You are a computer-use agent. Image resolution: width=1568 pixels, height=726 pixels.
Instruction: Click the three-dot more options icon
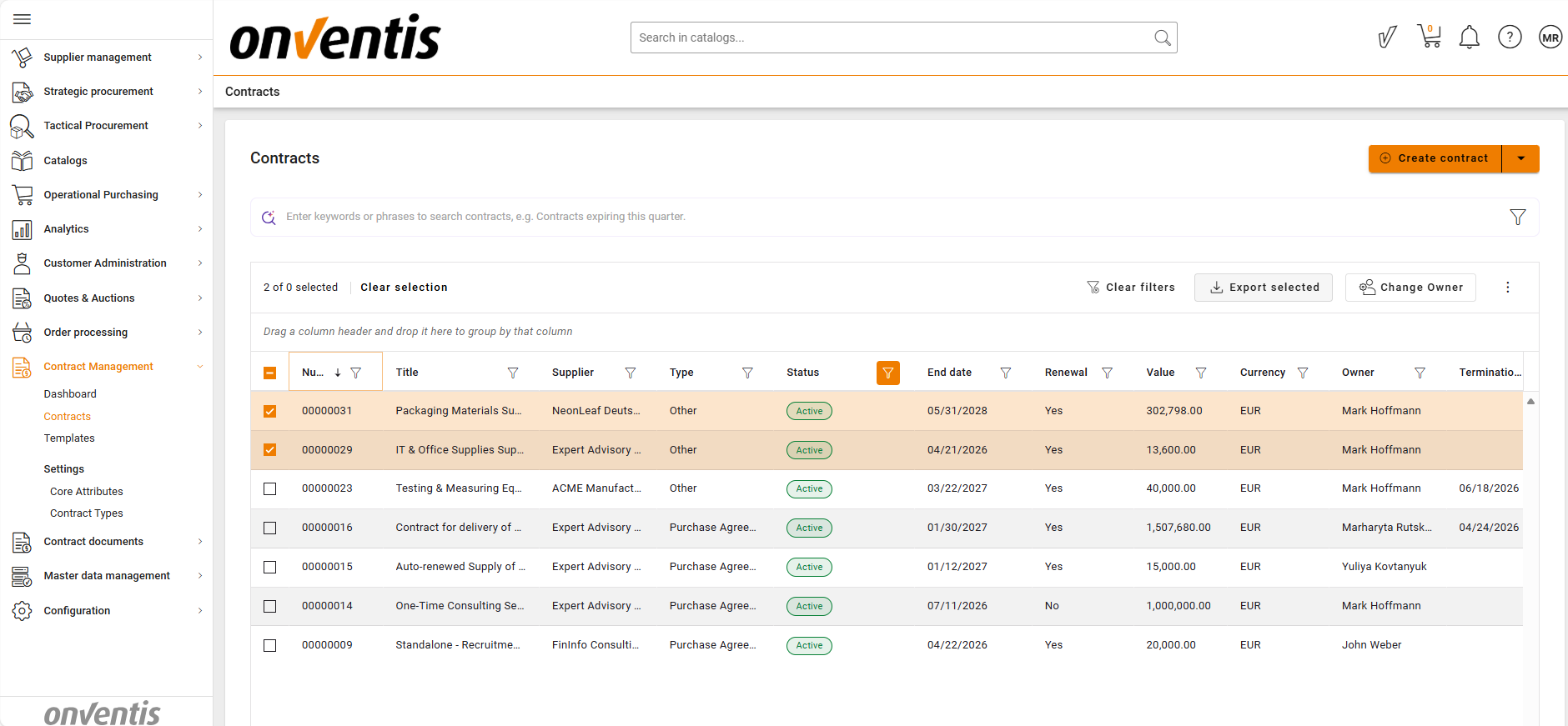[x=1507, y=288]
